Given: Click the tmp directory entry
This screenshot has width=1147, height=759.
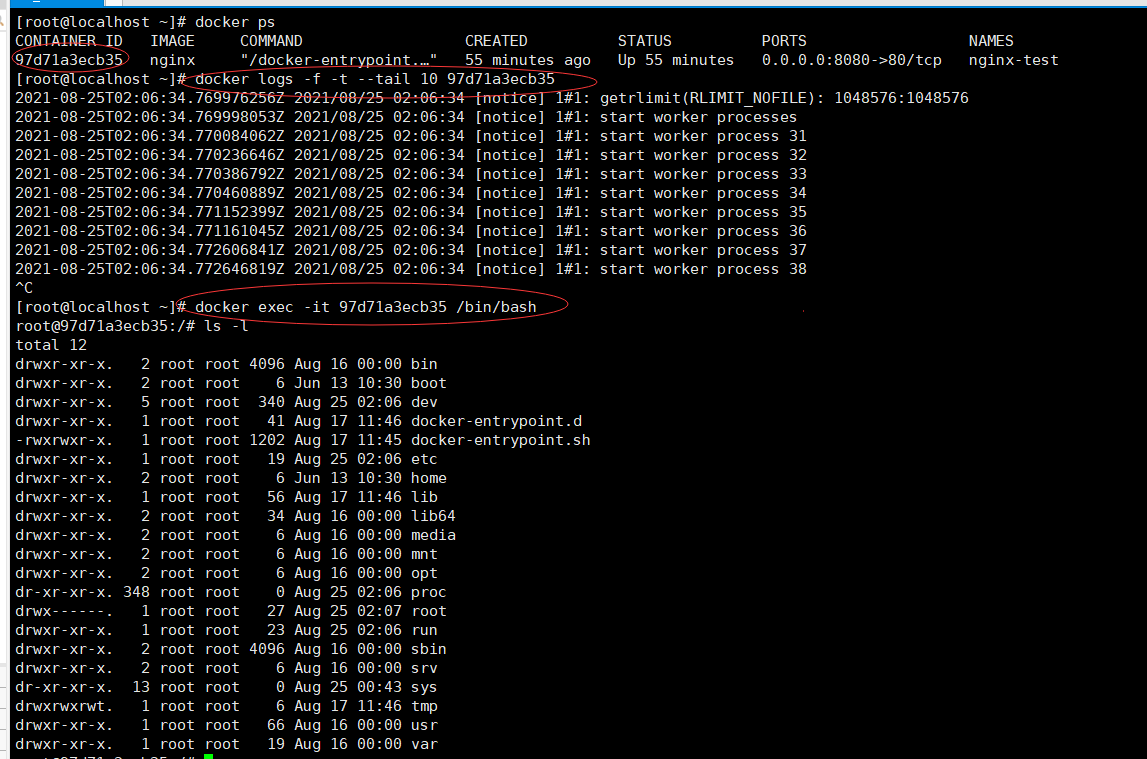Looking at the screenshot, I should (424, 706).
